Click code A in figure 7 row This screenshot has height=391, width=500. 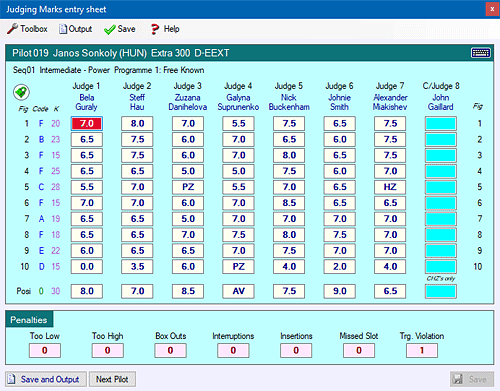pyautogui.click(x=41, y=219)
